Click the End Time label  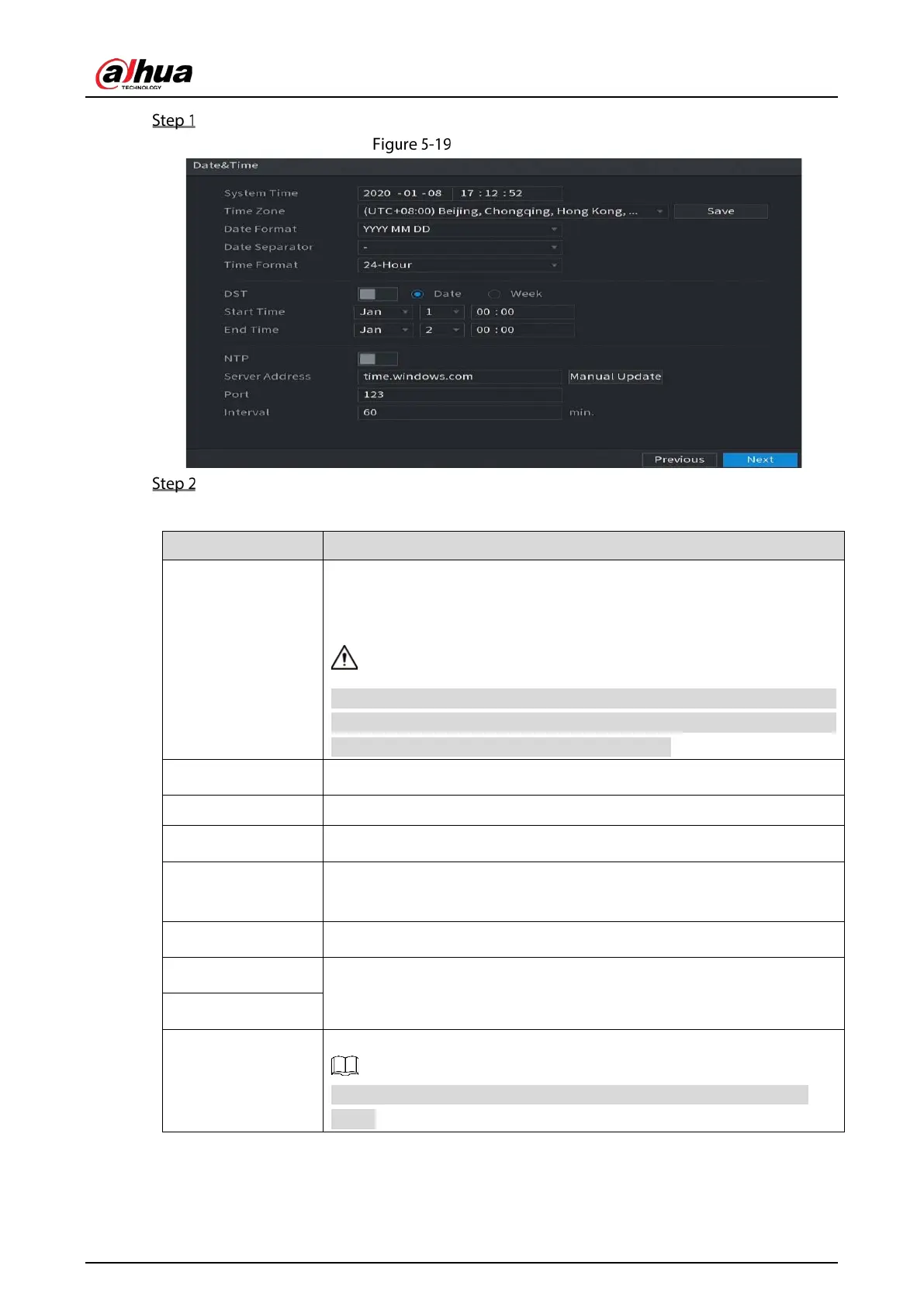(x=251, y=330)
